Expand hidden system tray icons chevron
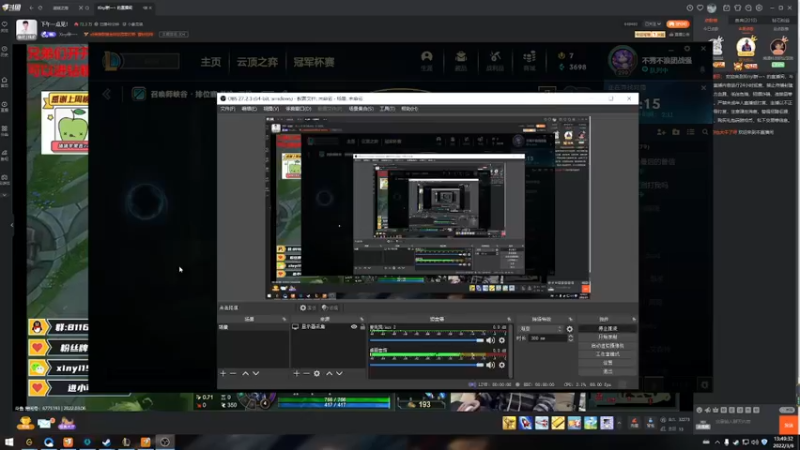The width and height of the screenshot is (800, 450). (717, 442)
